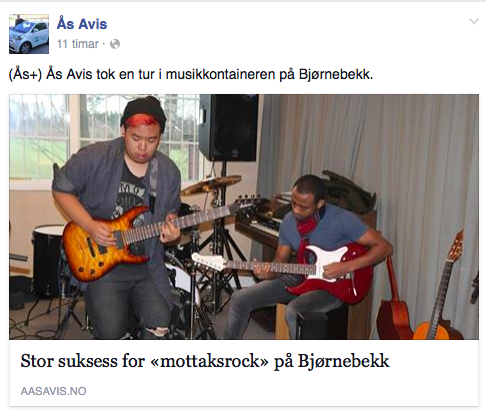The height and width of the screenshot is (412, 486).
Task: Click the black loudspeaker on the stand
Action: 229,127
